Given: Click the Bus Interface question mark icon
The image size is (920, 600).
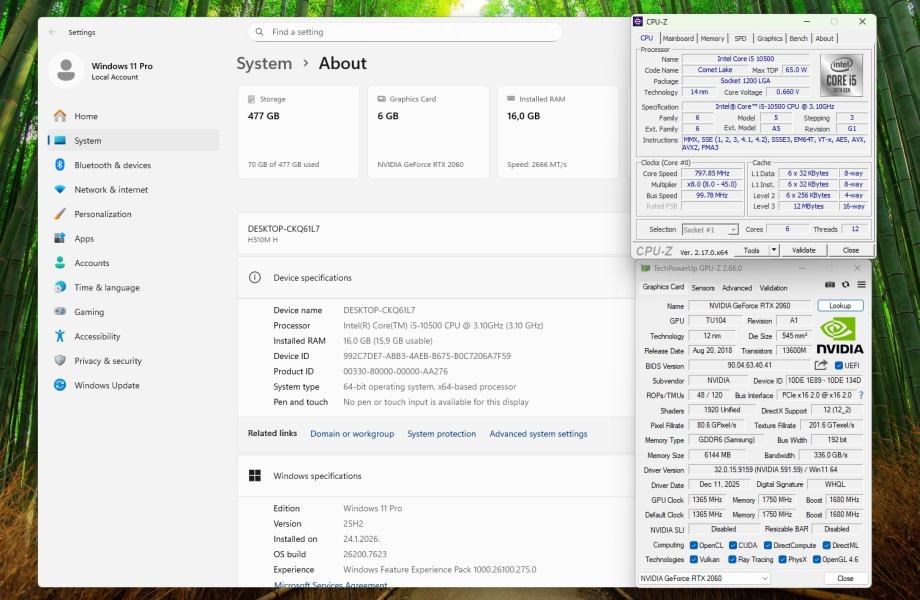Looking at the screenshot, I should (x=860, y=395).
